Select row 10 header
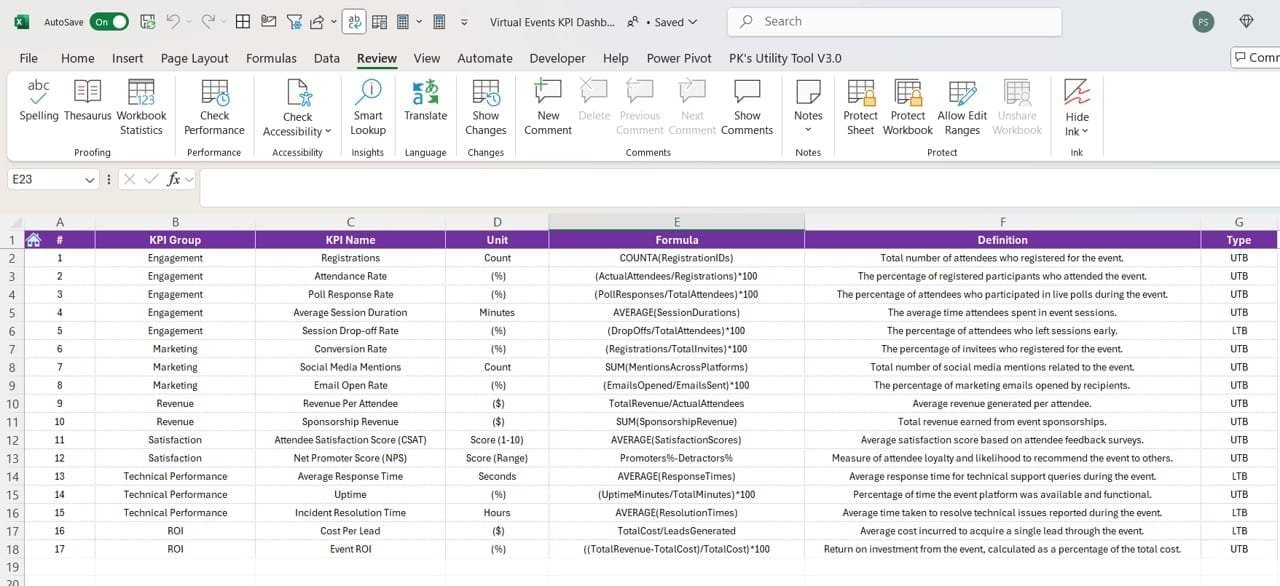Viewport: 1280px width, 586px height. point(12,404)
